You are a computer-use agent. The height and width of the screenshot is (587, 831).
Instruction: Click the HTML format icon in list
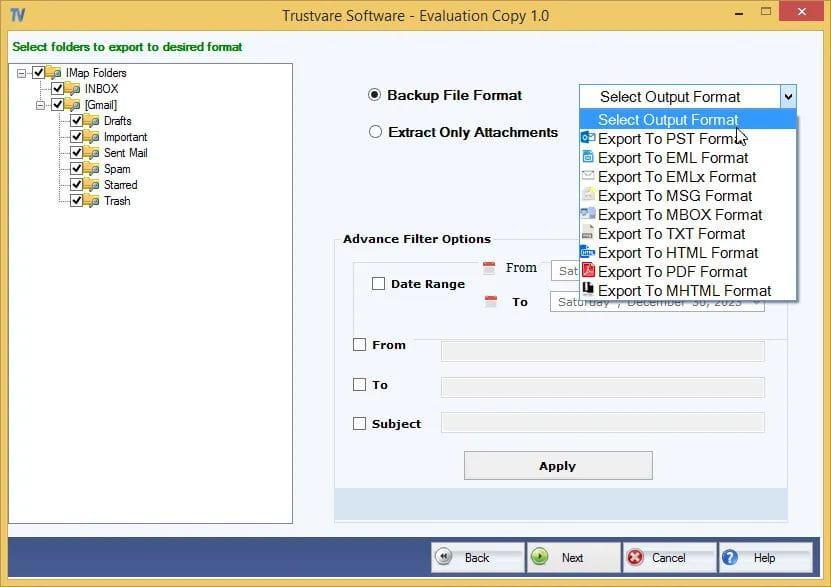(x=588, y=252)
